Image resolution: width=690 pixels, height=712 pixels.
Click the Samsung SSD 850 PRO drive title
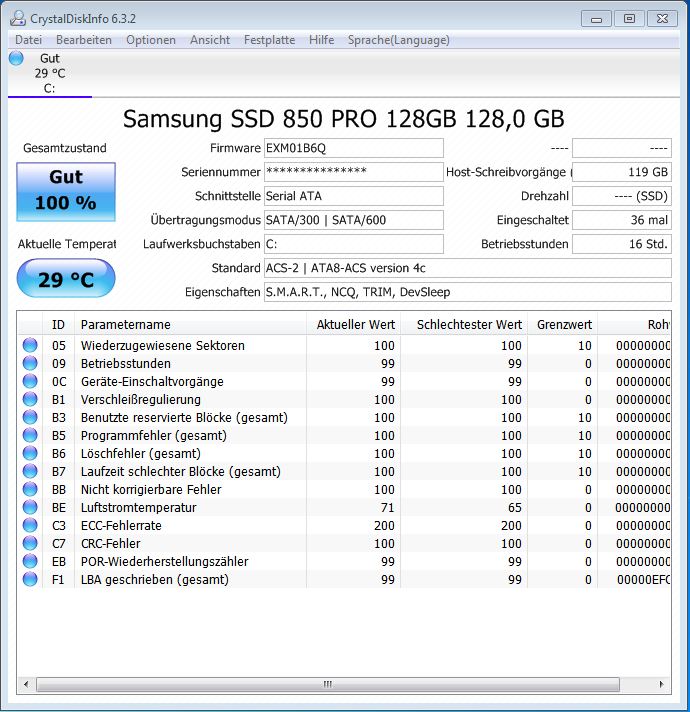click(x=344, y=119)
